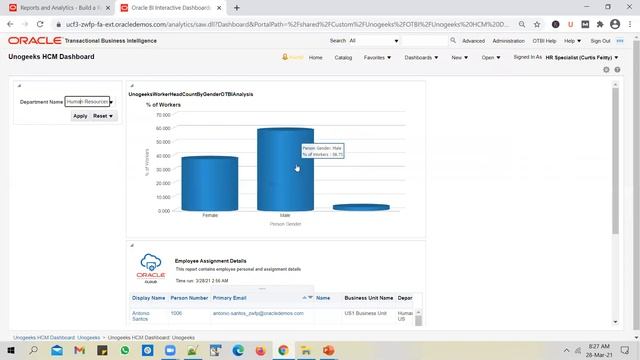Open the Department Name dropdown arrow

[x=111, y=102]
